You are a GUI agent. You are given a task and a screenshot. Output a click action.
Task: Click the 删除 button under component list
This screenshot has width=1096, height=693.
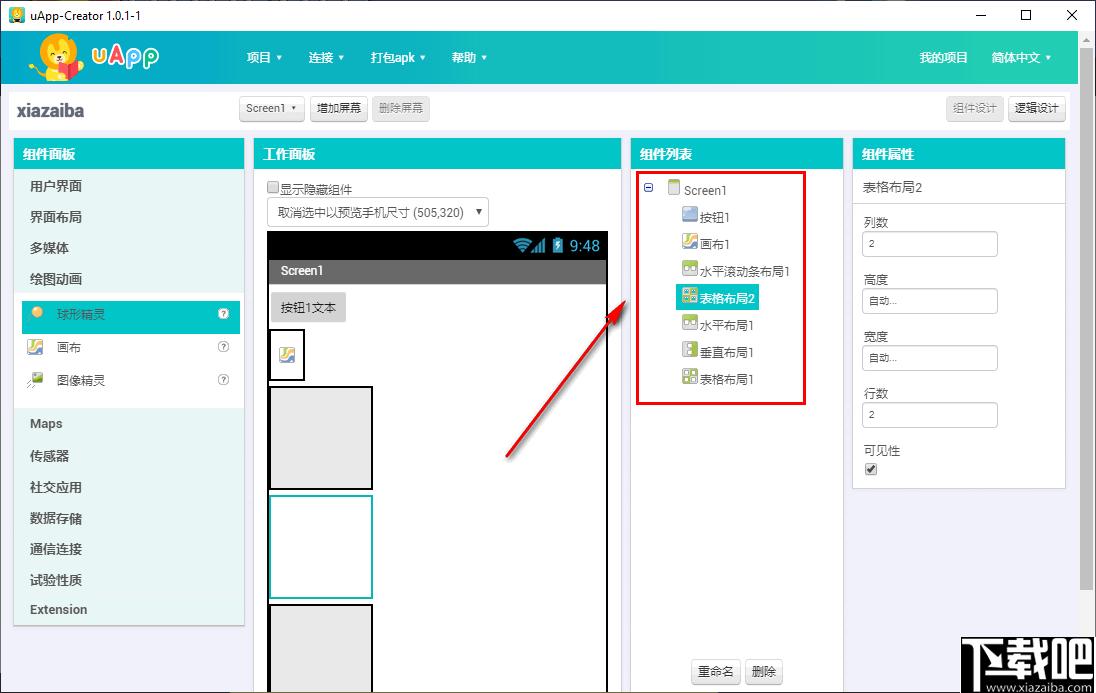click(x=764, y=672)
